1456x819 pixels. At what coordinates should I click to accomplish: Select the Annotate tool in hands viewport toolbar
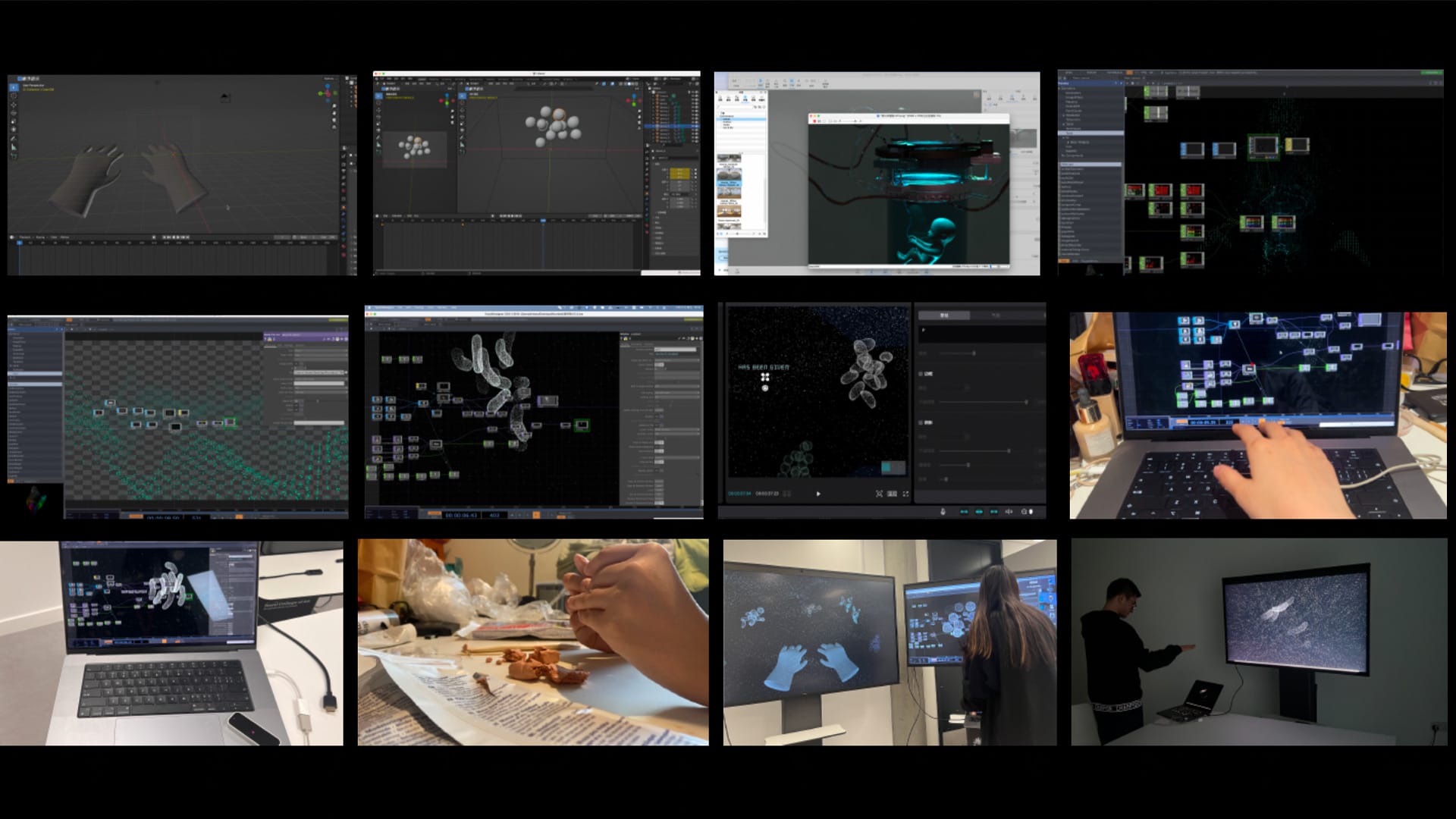14,139
